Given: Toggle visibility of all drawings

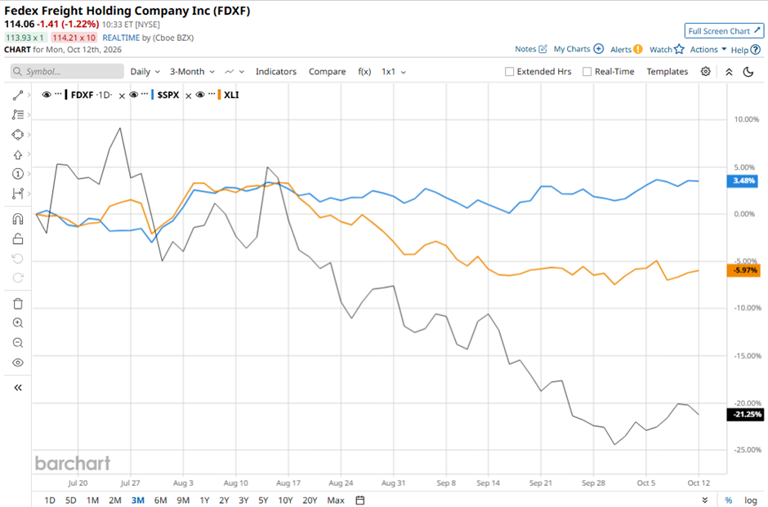Looking at the screenshot, I should [18, 362].
